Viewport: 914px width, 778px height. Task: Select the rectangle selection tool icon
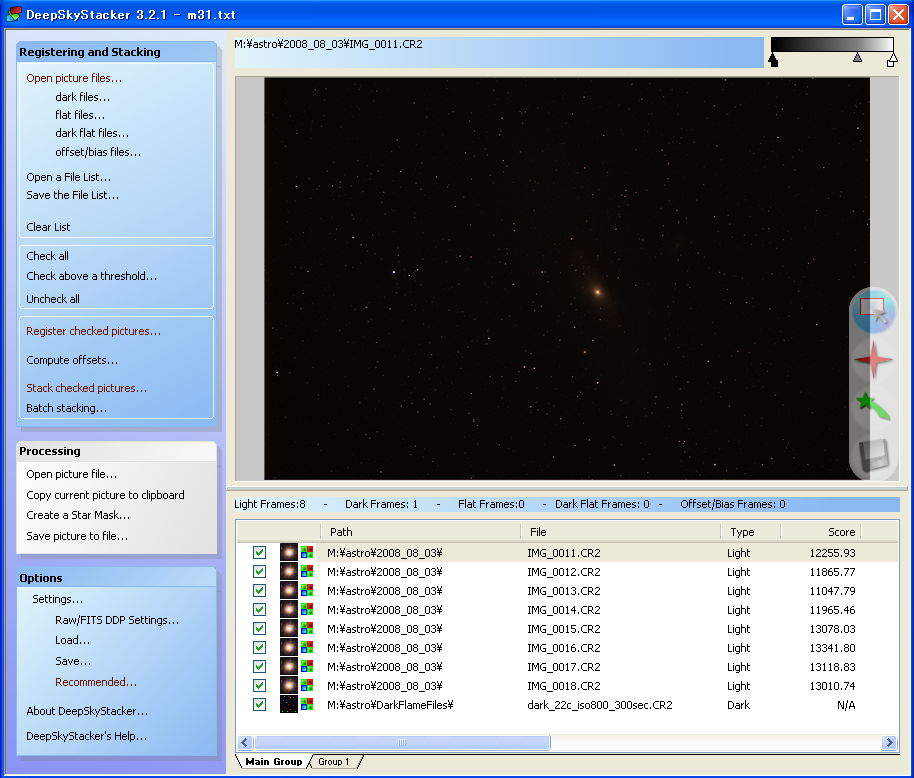[873, 311]
